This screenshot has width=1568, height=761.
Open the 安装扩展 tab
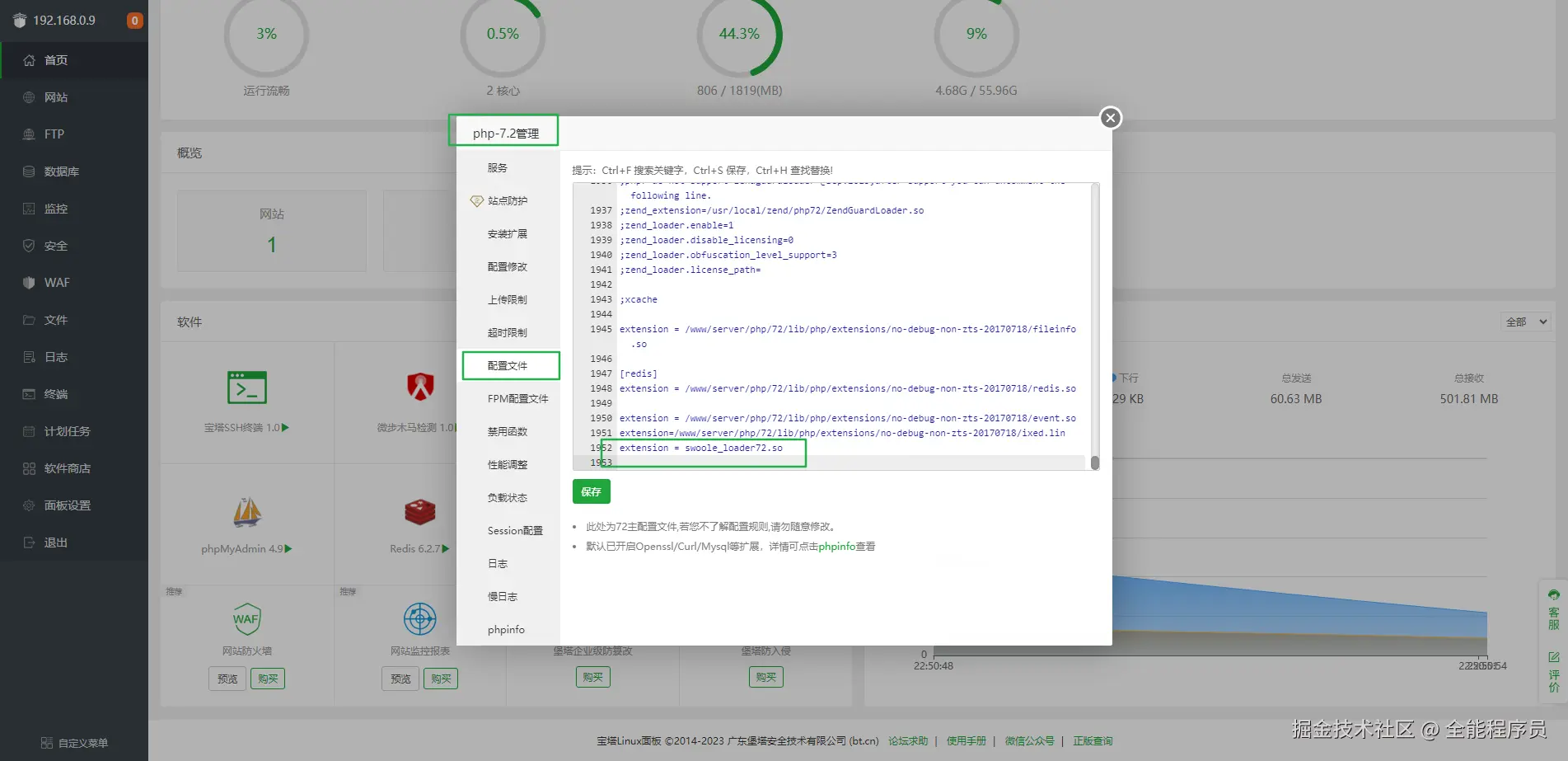508,234
